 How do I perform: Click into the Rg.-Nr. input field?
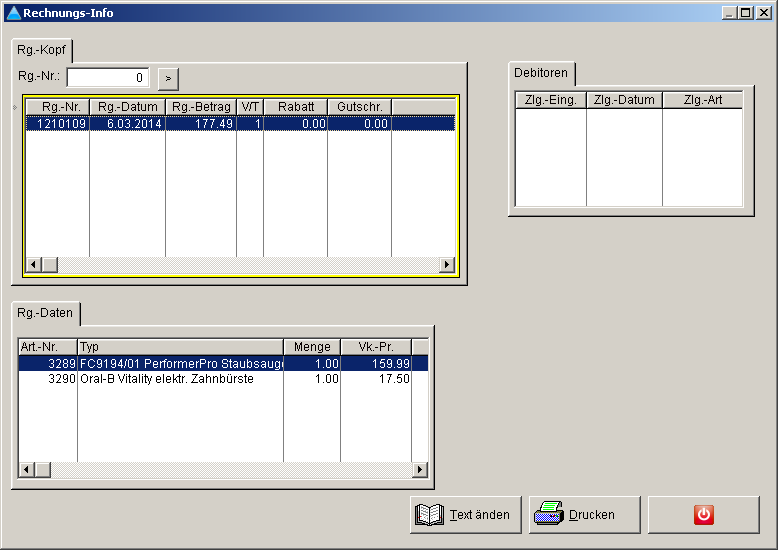pos(108,77)
